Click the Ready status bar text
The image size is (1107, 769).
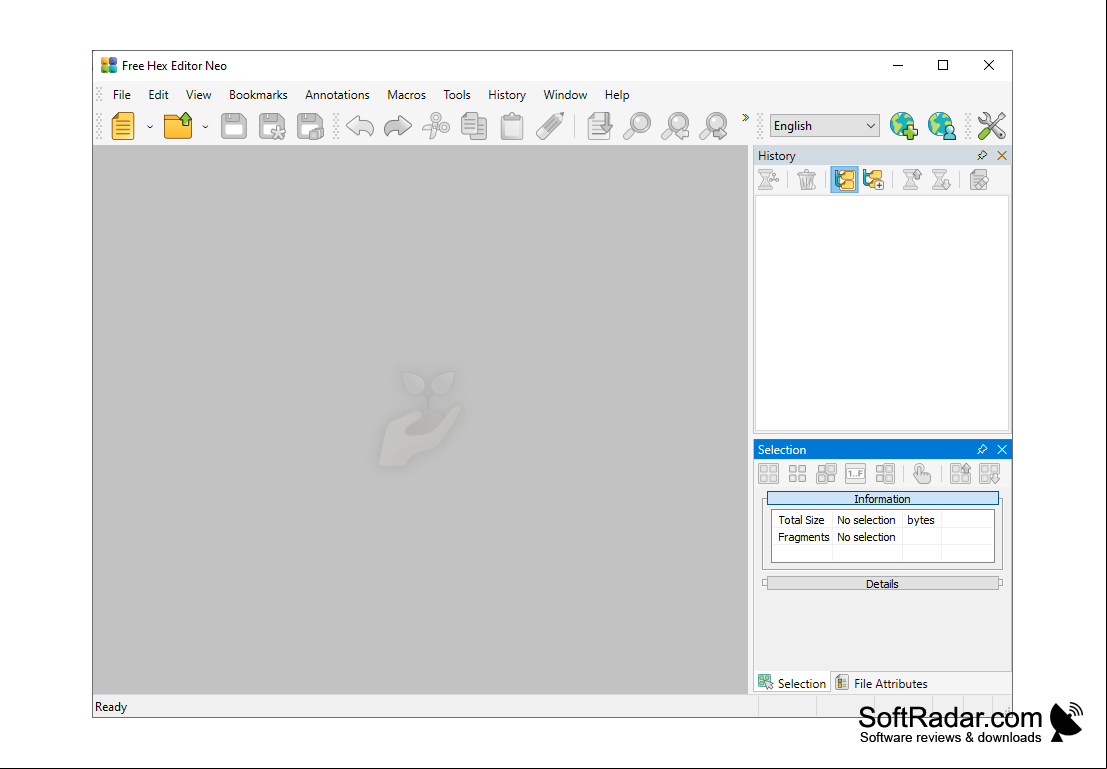pos(111,707)
